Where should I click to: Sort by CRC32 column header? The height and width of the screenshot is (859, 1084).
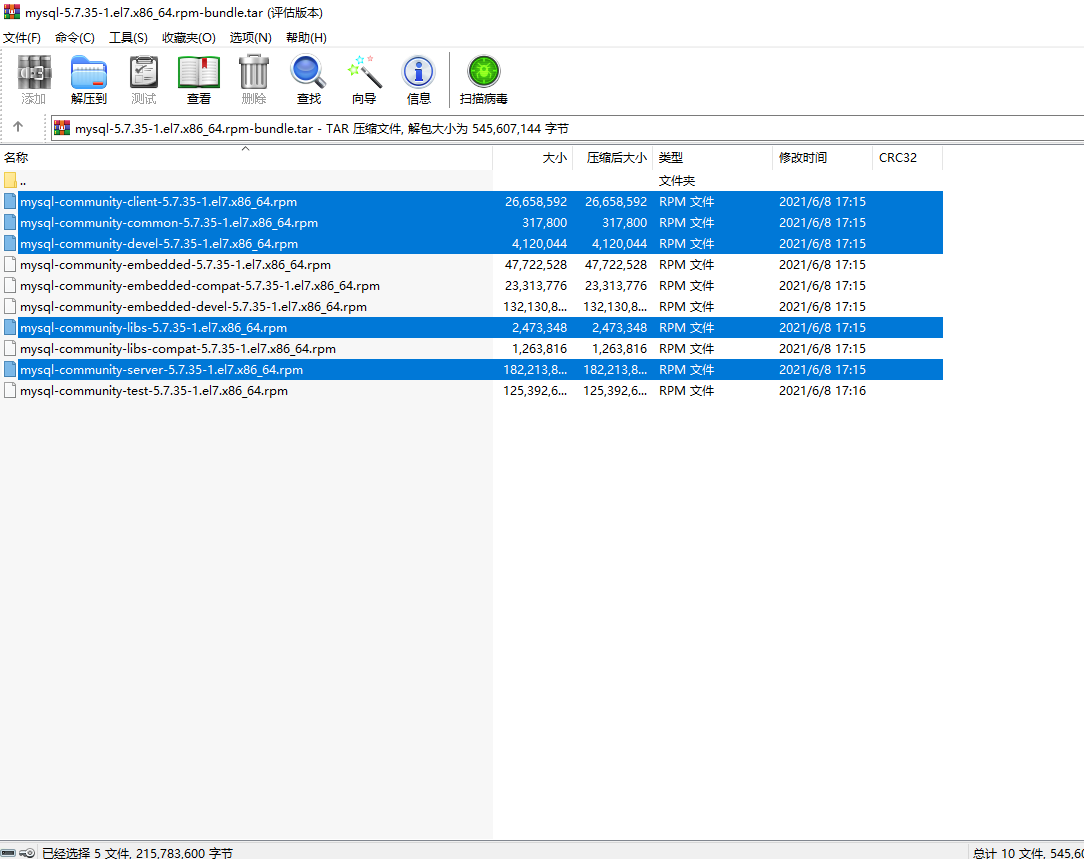[x=907, y=158]
